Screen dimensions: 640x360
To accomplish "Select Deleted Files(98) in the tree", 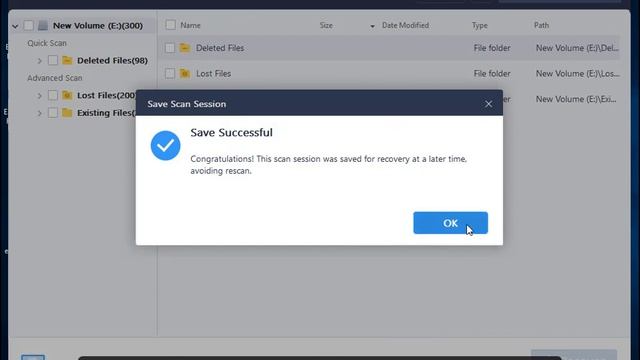I will click(112, 60).
